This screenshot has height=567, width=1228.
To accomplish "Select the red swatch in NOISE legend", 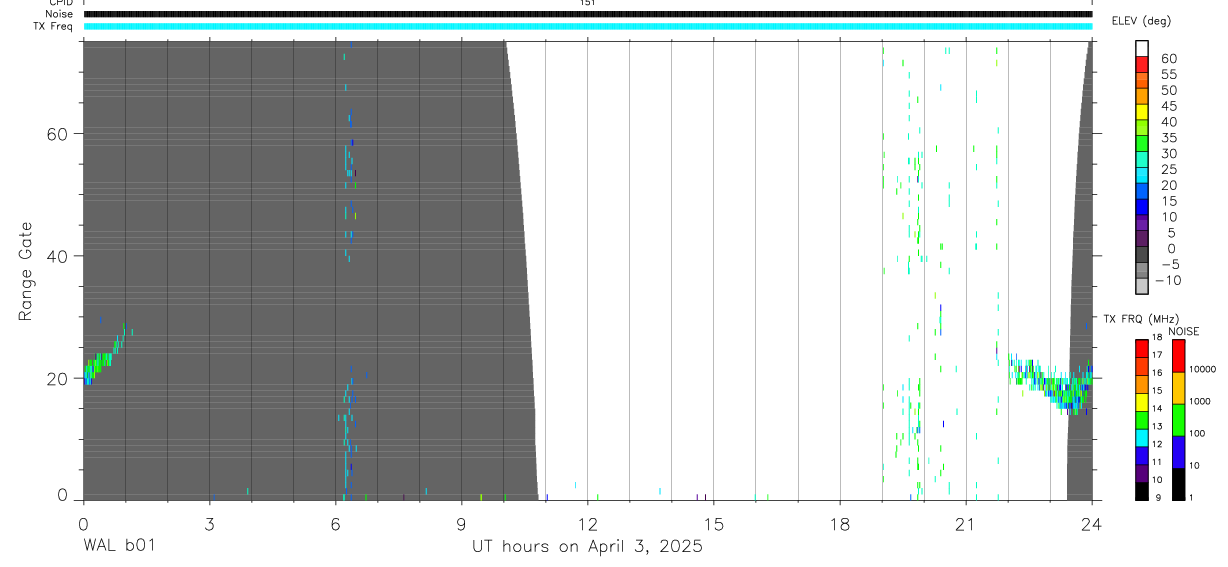I will [1179, 356].
